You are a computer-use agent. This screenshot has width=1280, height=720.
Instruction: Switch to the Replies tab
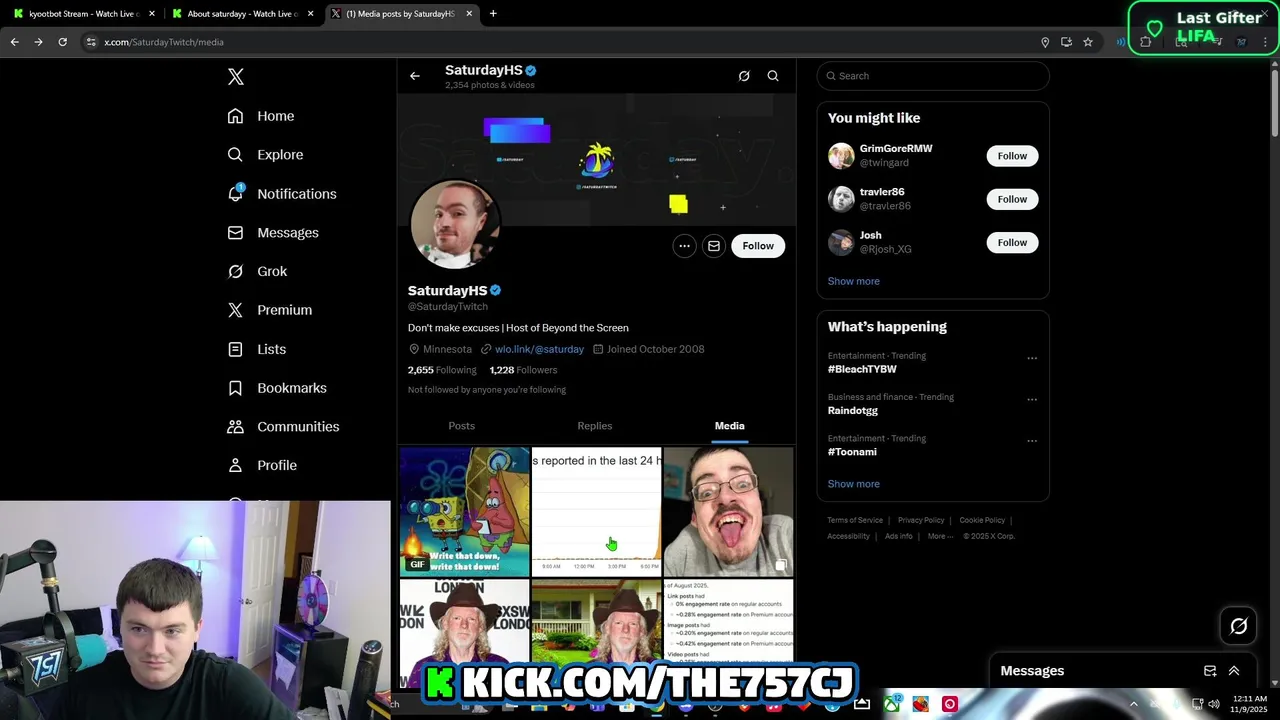(595, 426)
